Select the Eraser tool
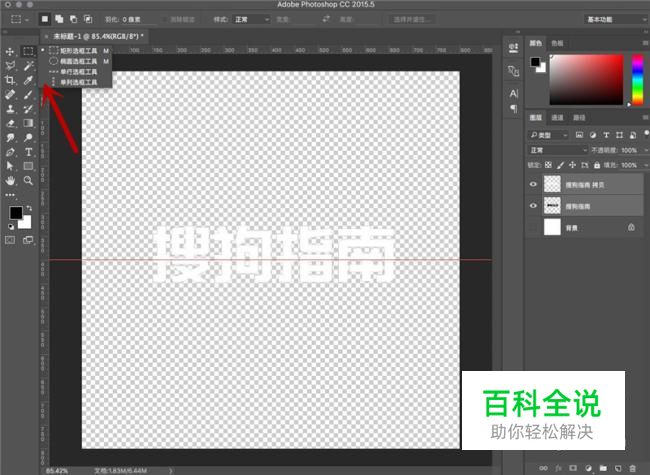Screen dimensions: 650x475 pos(10,123)
